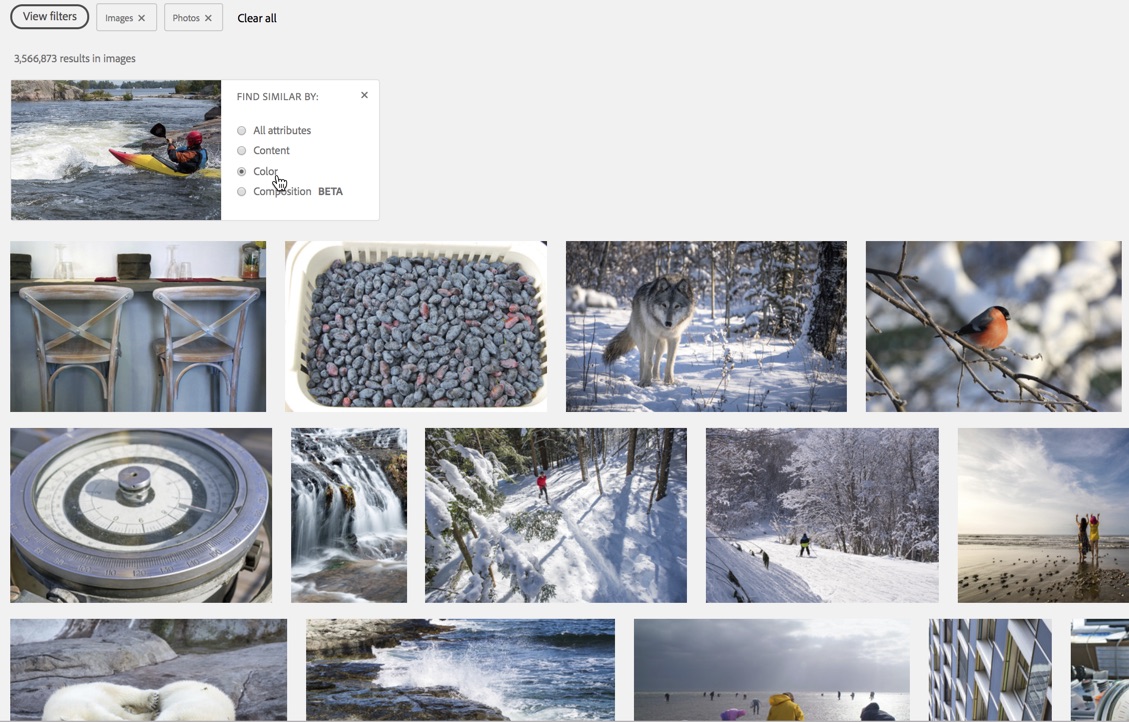Open the cascading waterfall photo

click(x=349, y=515)
